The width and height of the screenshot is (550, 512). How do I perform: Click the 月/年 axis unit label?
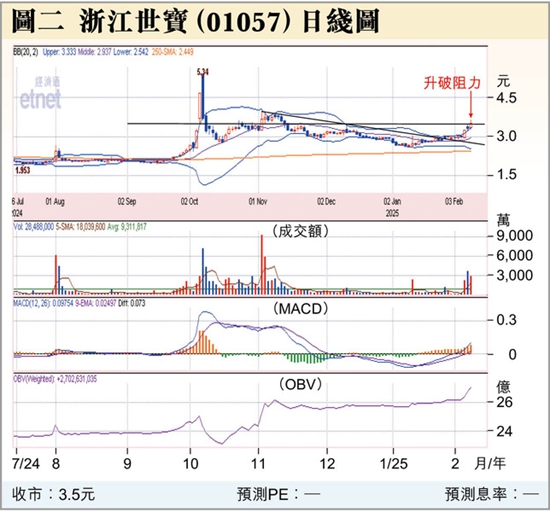coord(490,464)
